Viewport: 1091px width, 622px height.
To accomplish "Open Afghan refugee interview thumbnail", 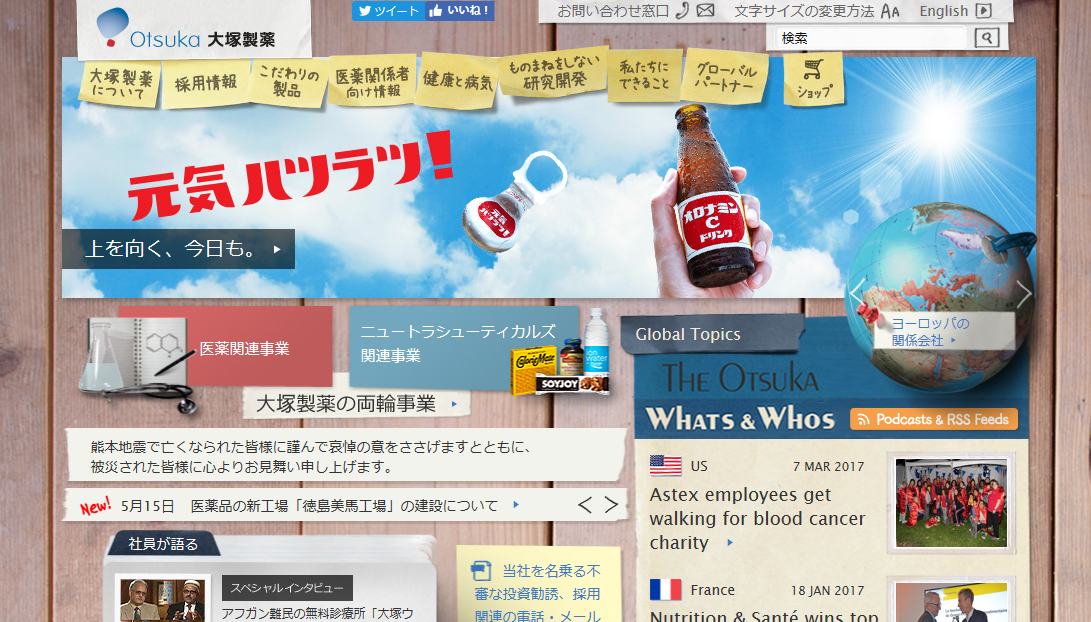I will coord(162,599).
